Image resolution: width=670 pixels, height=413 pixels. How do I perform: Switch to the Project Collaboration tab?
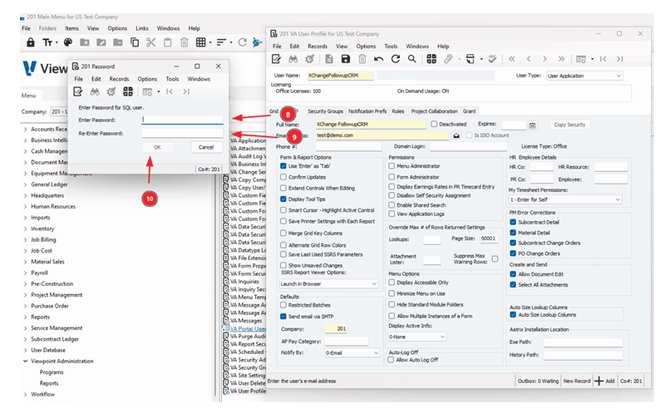[434, 111]
